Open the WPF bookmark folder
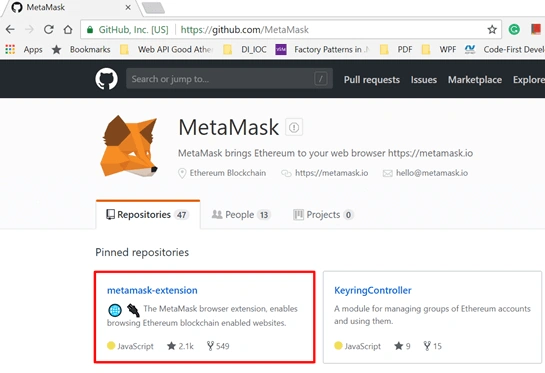Screen dimensions: 545x373 439,50
